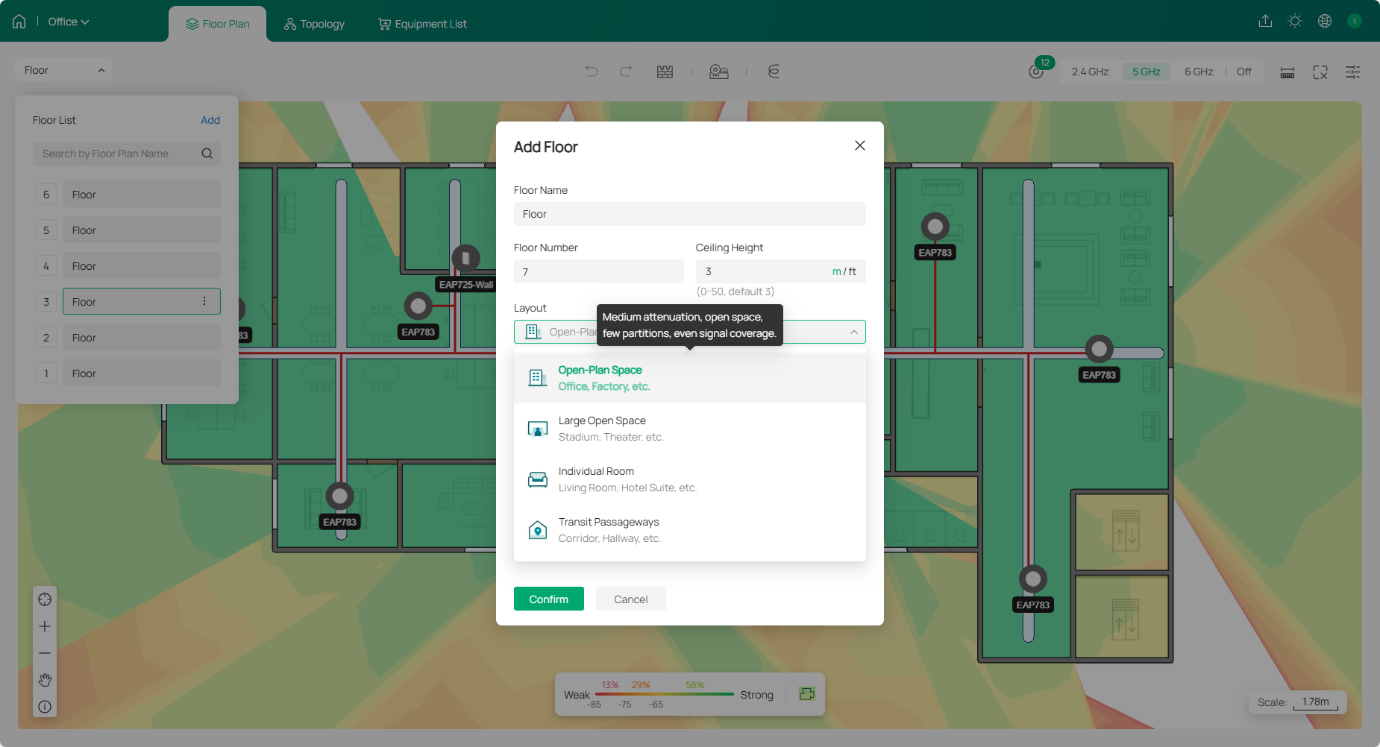The width and height of the screenshot is (1380, 747).
Task: Click the Confirm button
Action: pyautogui.click(x=548, y=599)
